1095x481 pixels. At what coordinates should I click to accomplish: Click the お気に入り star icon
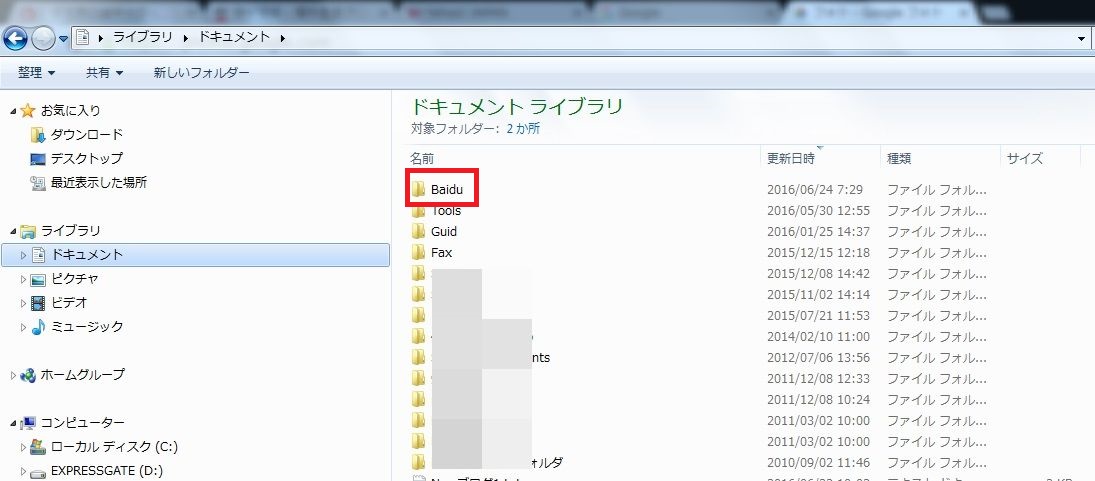click(28, 110)
